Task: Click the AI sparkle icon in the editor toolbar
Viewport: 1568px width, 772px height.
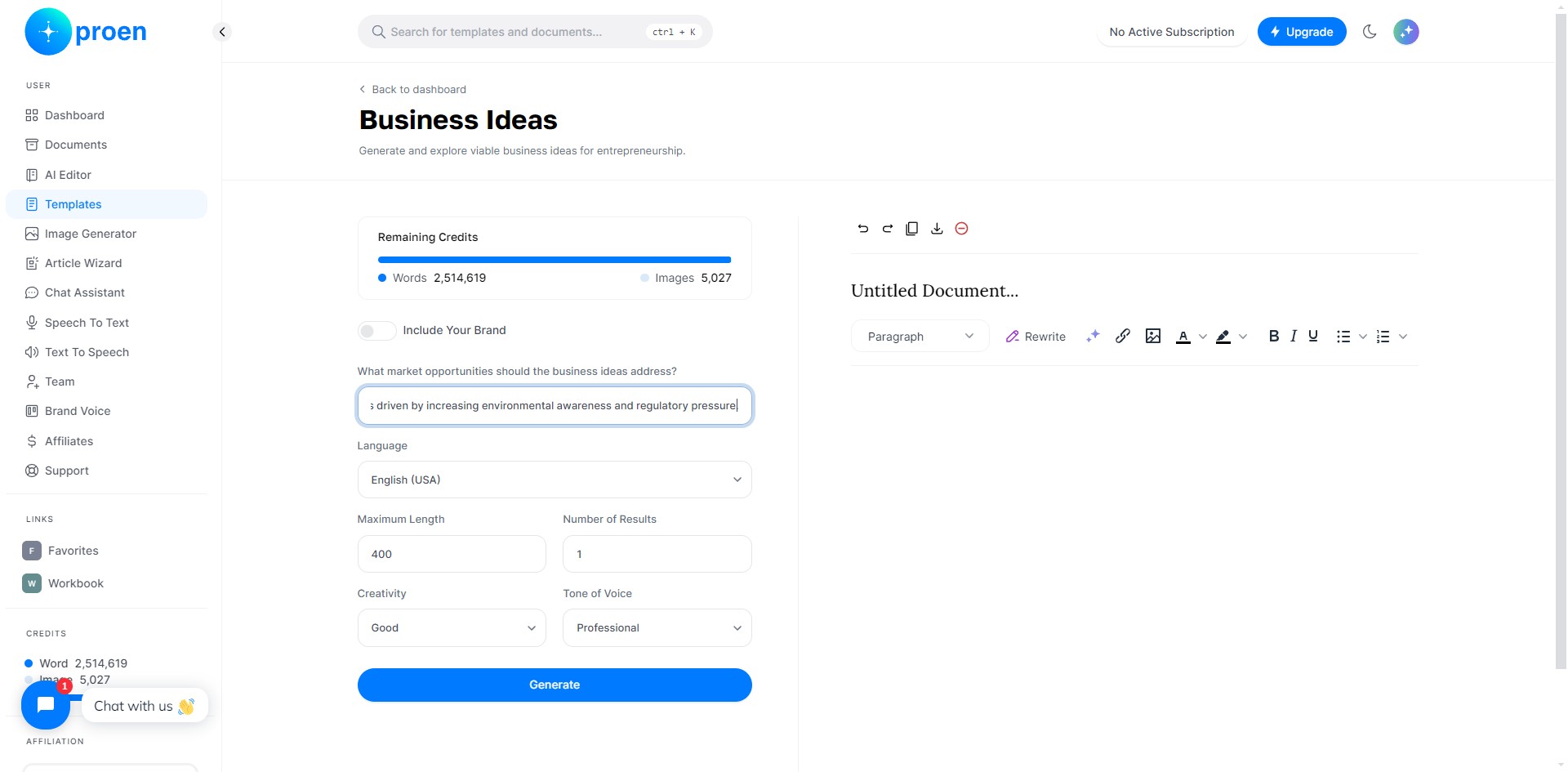Action: 1093,336
